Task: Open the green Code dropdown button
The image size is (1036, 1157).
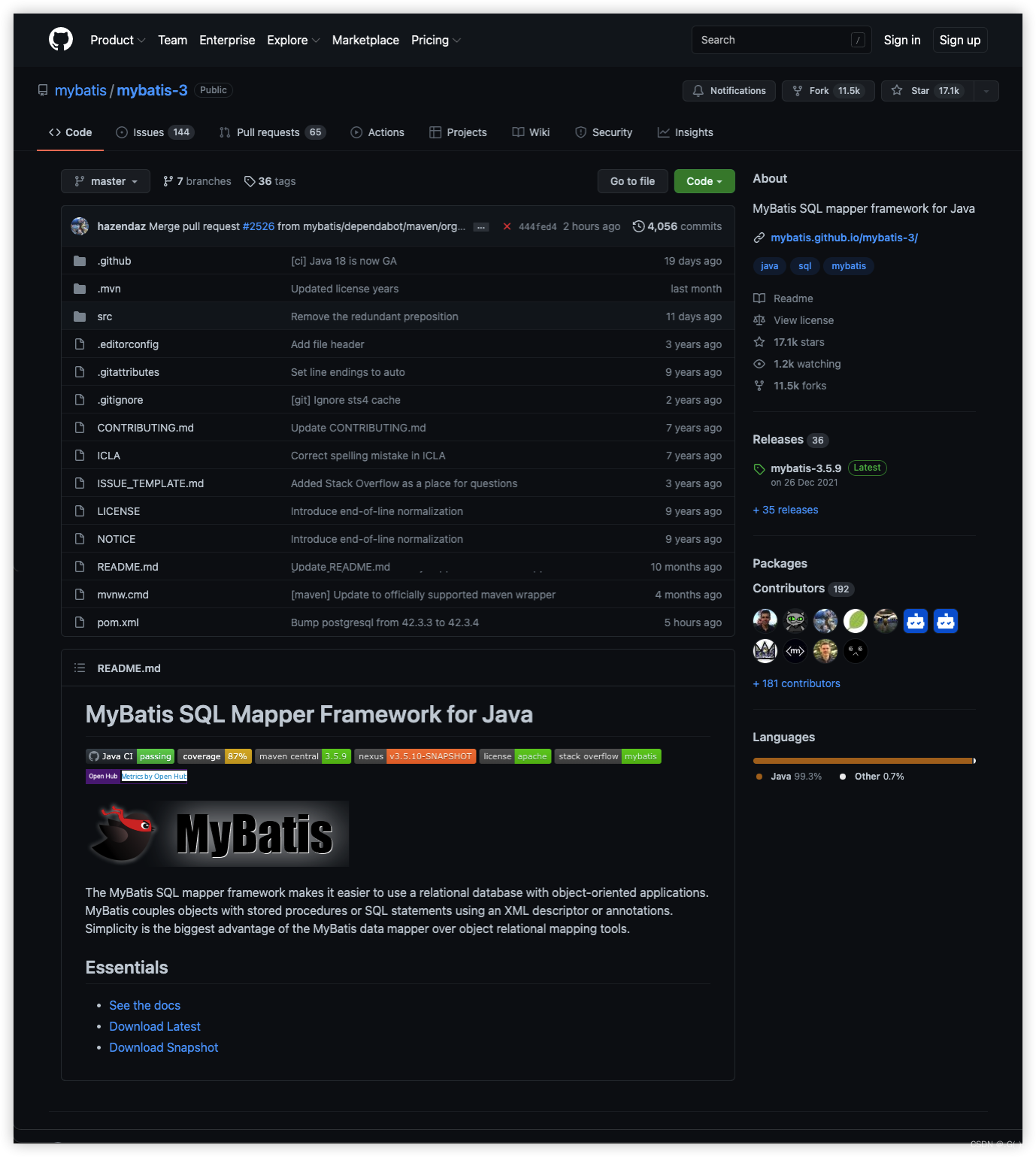Action: [x=704, y=181]
